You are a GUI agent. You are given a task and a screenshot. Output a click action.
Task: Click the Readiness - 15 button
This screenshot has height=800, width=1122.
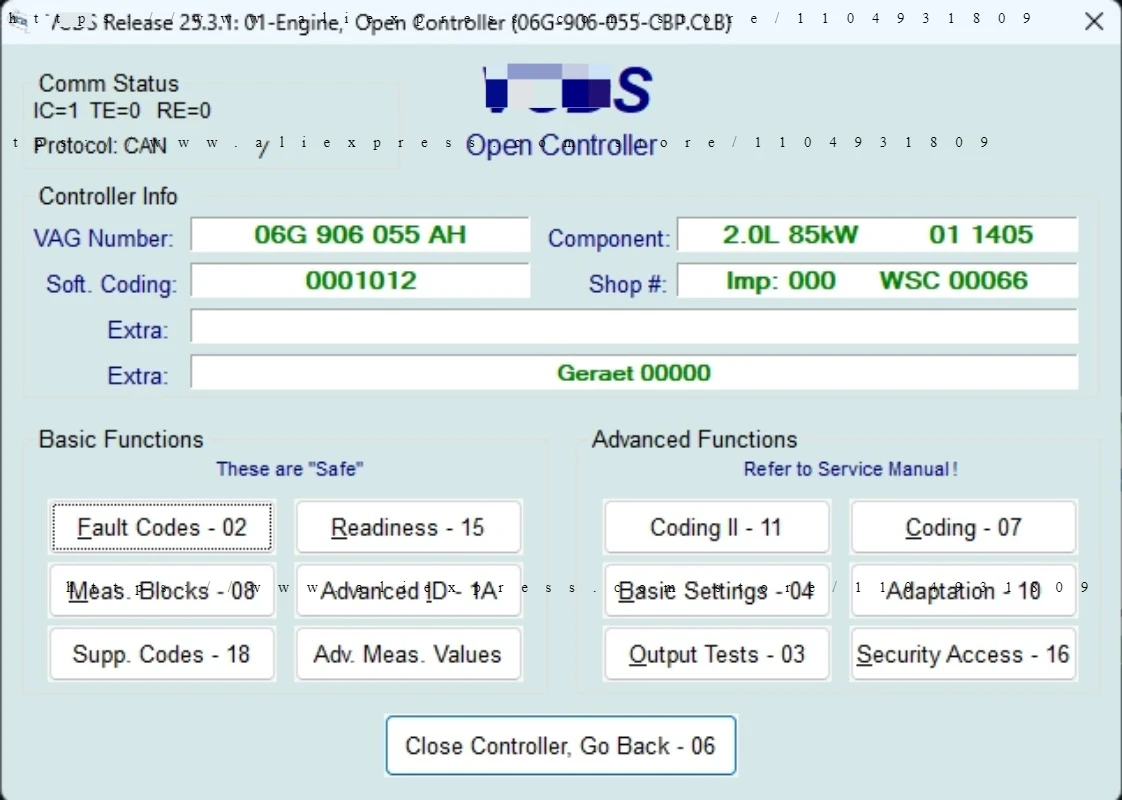(409, 527)
